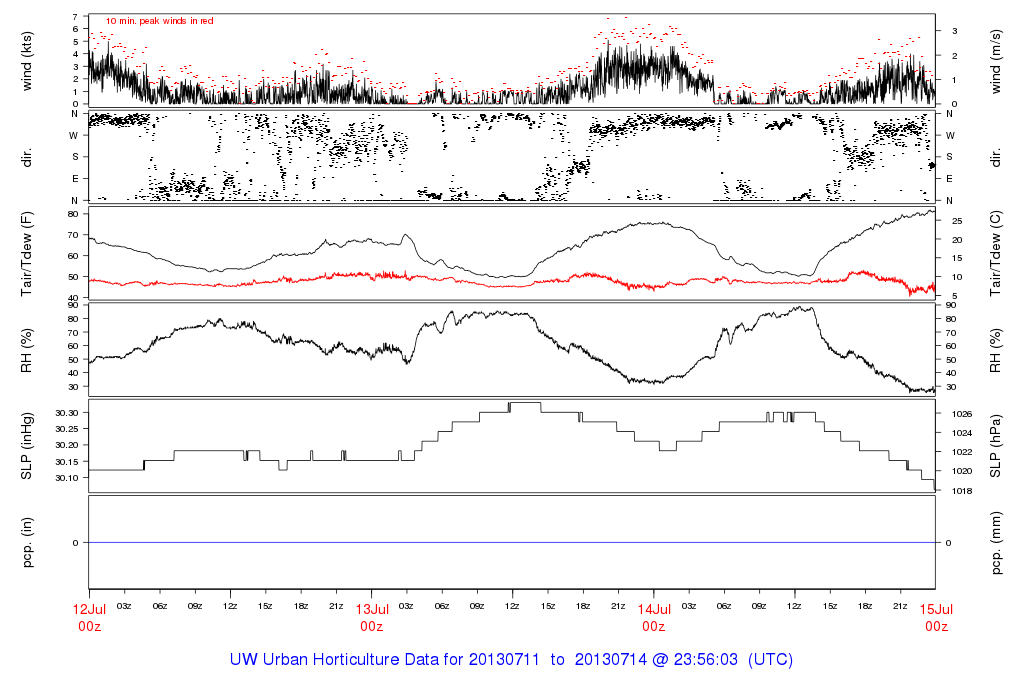Image resolution: width=1024 pixels, height=700 pixels.
Task: Select the "30.20" tick on SLP axis
Action: (67, 445)
